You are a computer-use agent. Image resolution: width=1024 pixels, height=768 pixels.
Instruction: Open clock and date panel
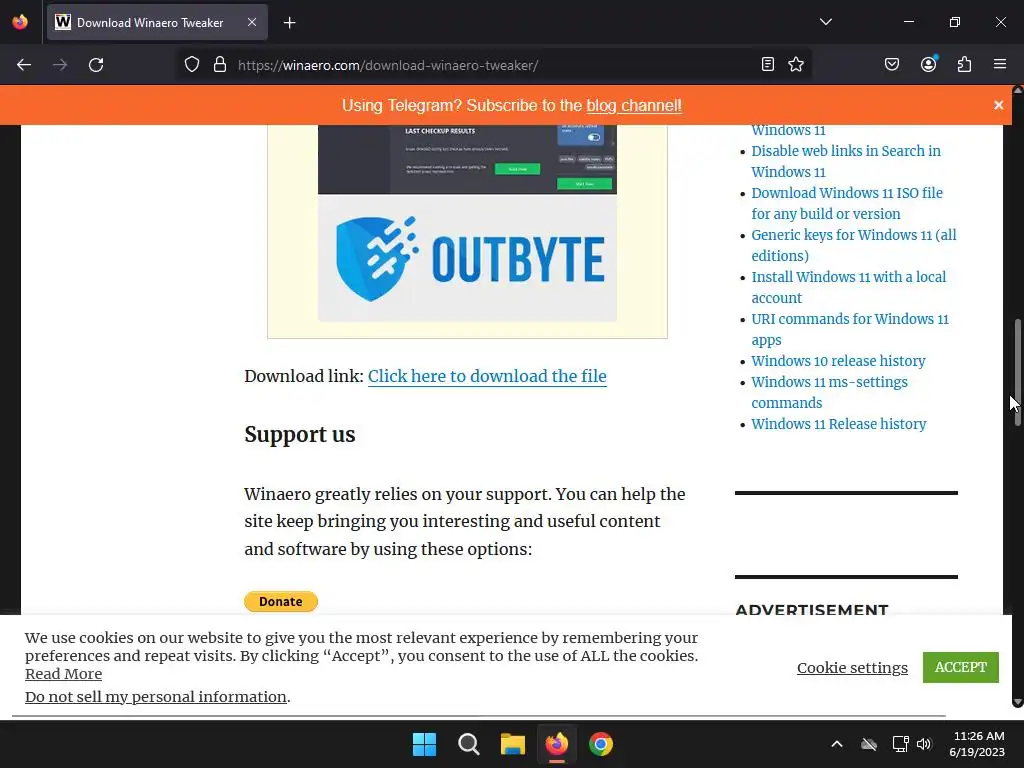pyautogui.click(x=977, y=744)
